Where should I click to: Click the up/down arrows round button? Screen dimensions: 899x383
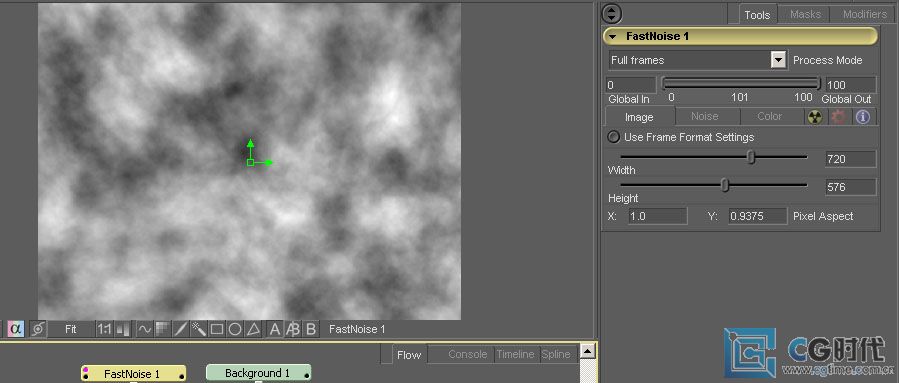click(612, 14)
